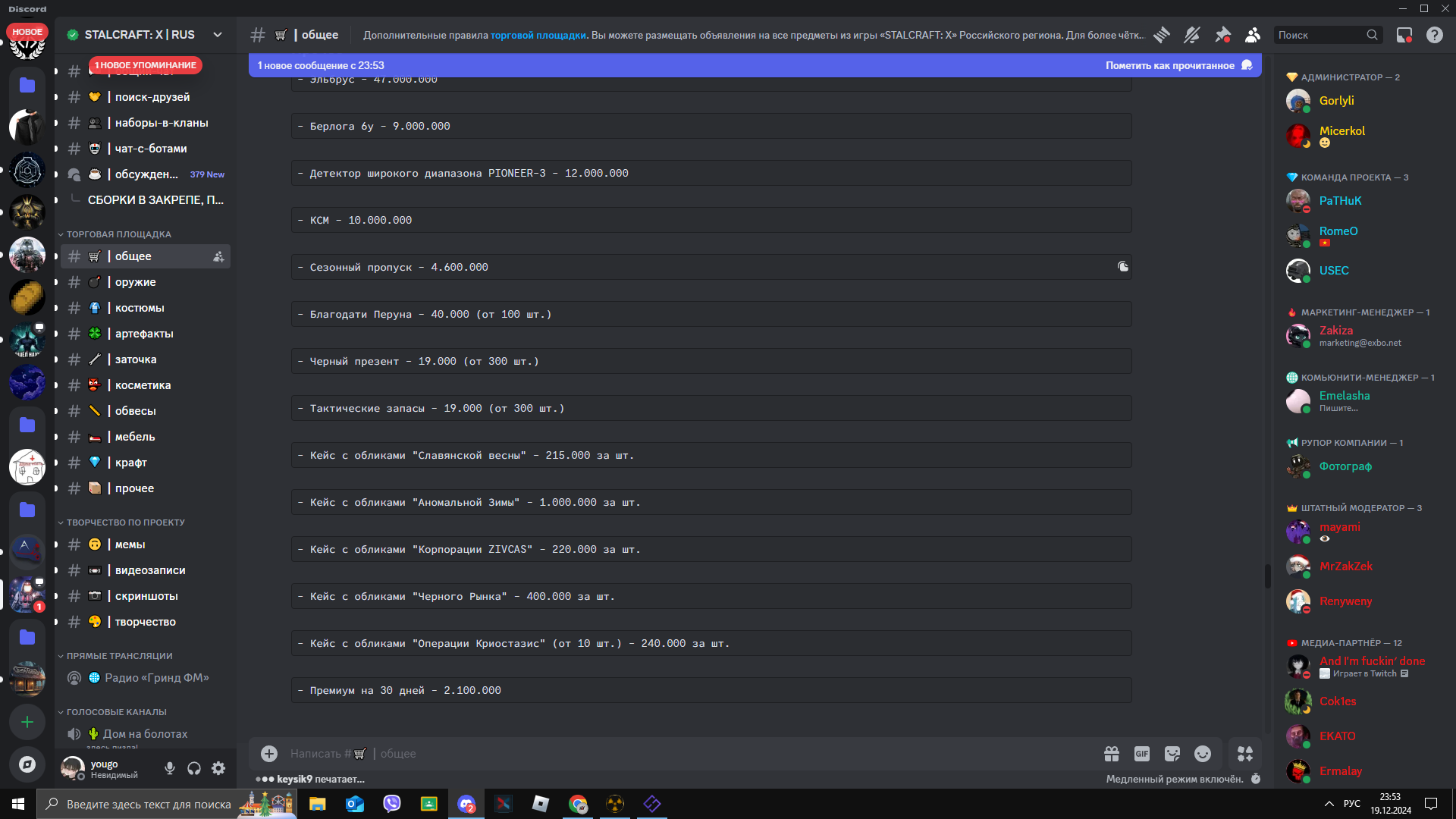
Task: Open the артефакты channel
Action: pyautogui.click(x=146, y=334)
